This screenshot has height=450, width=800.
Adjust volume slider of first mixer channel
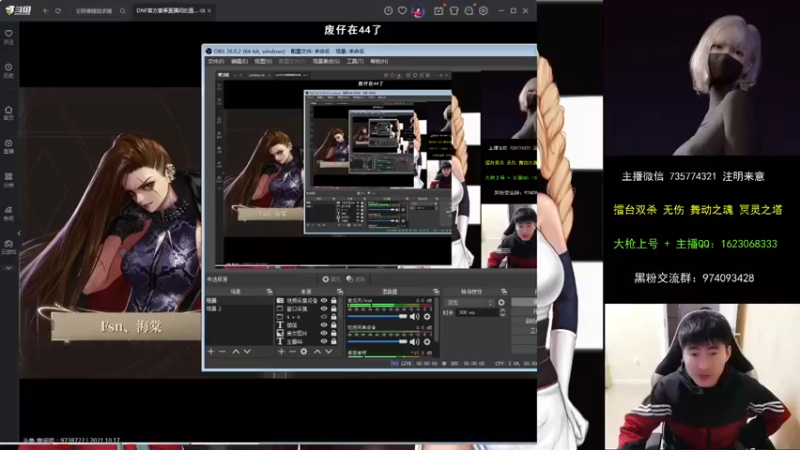point(377,317)
